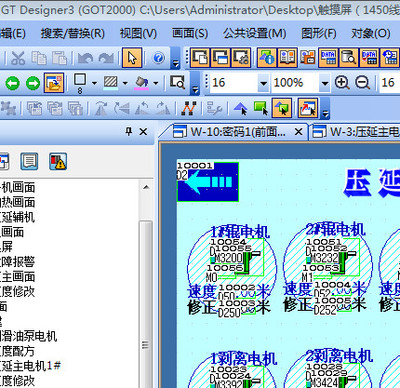Click the zoom out magnifier icon

click(x=362, y=82)
